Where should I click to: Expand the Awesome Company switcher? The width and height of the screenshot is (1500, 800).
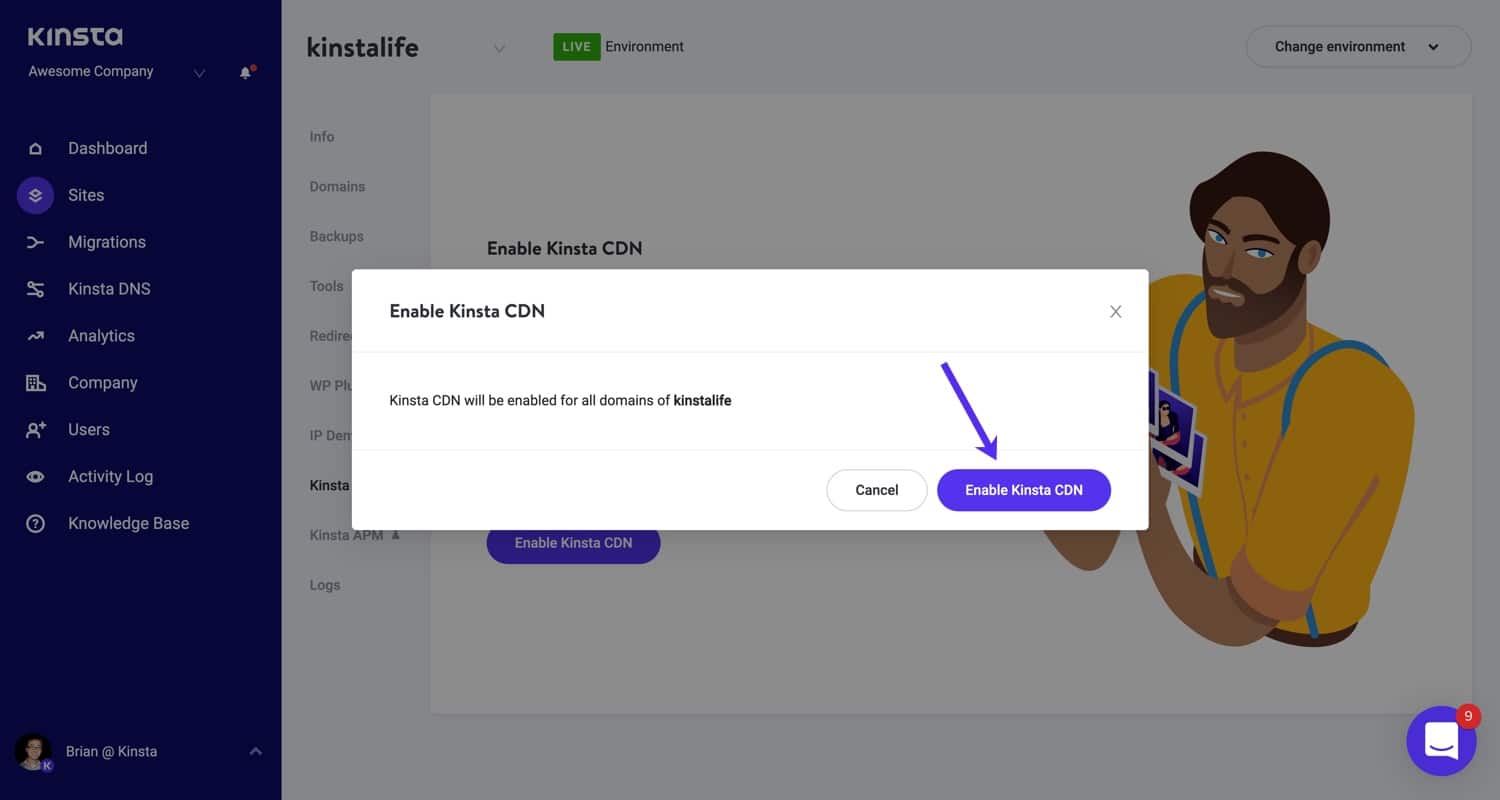point(198,73)
